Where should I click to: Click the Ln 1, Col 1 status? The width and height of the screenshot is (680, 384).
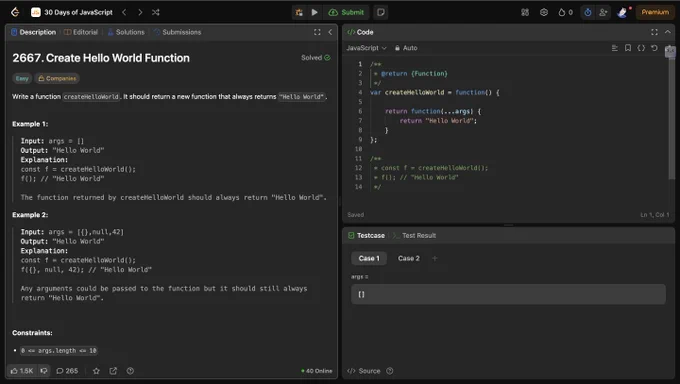pyautogui.click(x=655, y=215)
